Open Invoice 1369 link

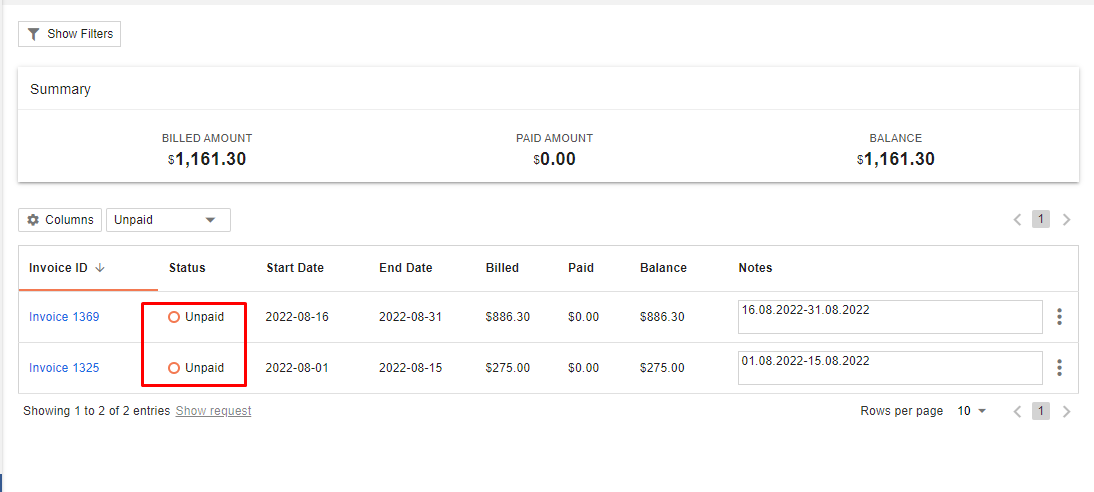click(64, 317)
